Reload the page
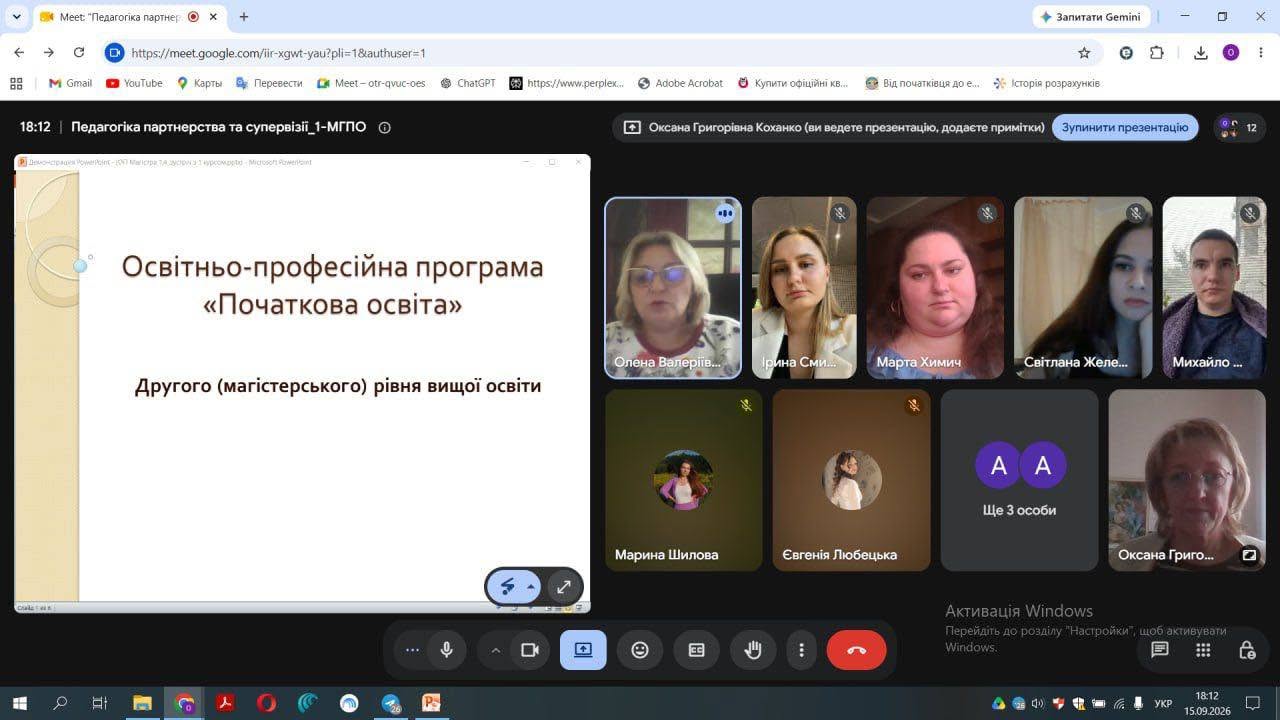The width and height of the screenshot is (1280, 720). click(79, 53)
